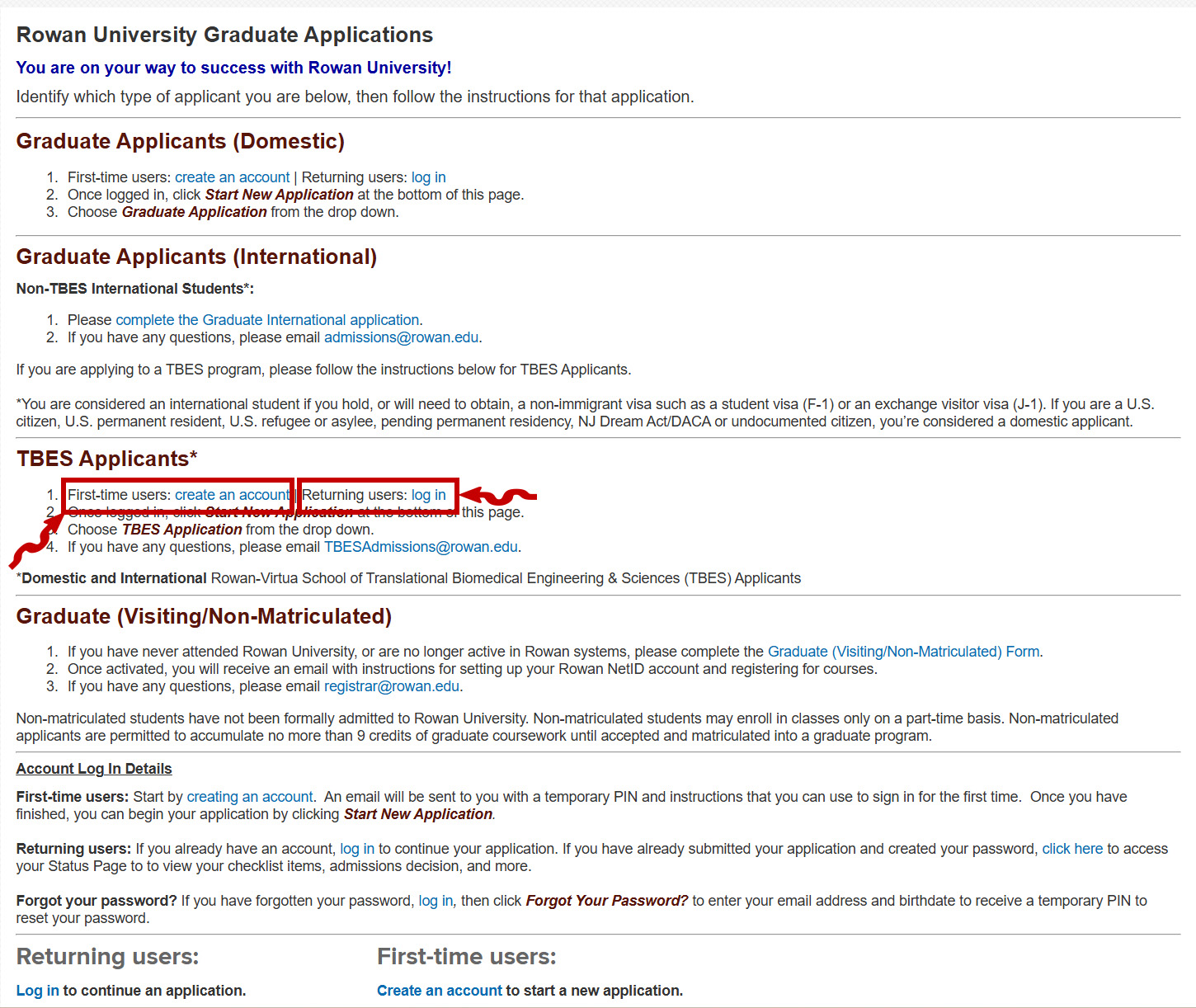Click 'log in' in Forgot your password paragraph

(436, 901)
